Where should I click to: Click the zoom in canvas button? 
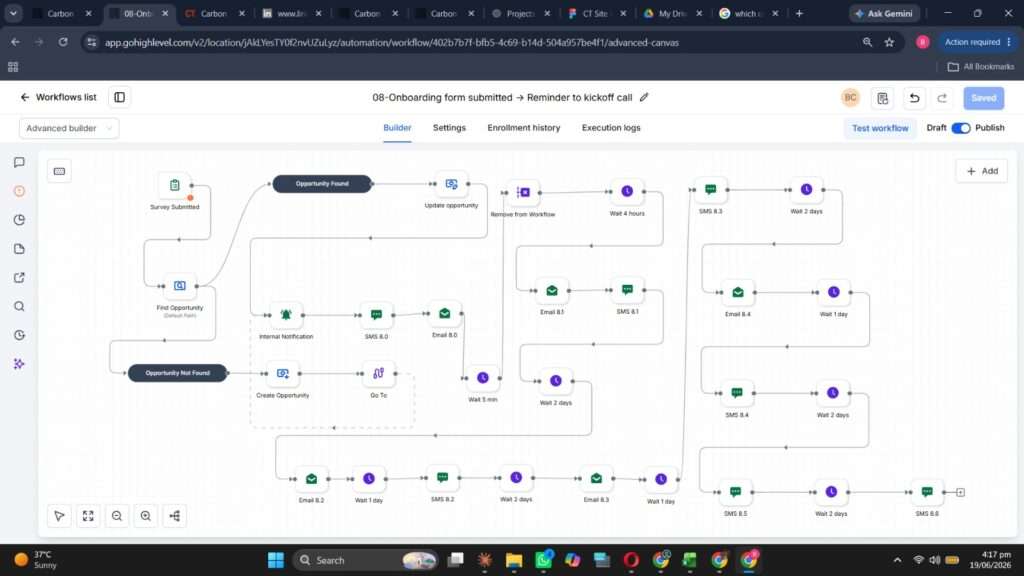pos(146,516)
